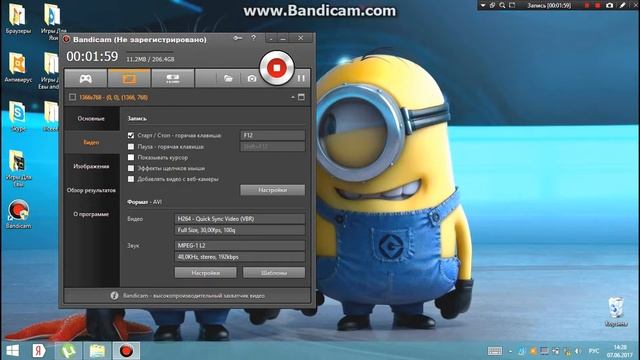Enable the Пауза hotkey checkbox
The width and height of the screenshot is (640, 360).
(x=131, y=147)
